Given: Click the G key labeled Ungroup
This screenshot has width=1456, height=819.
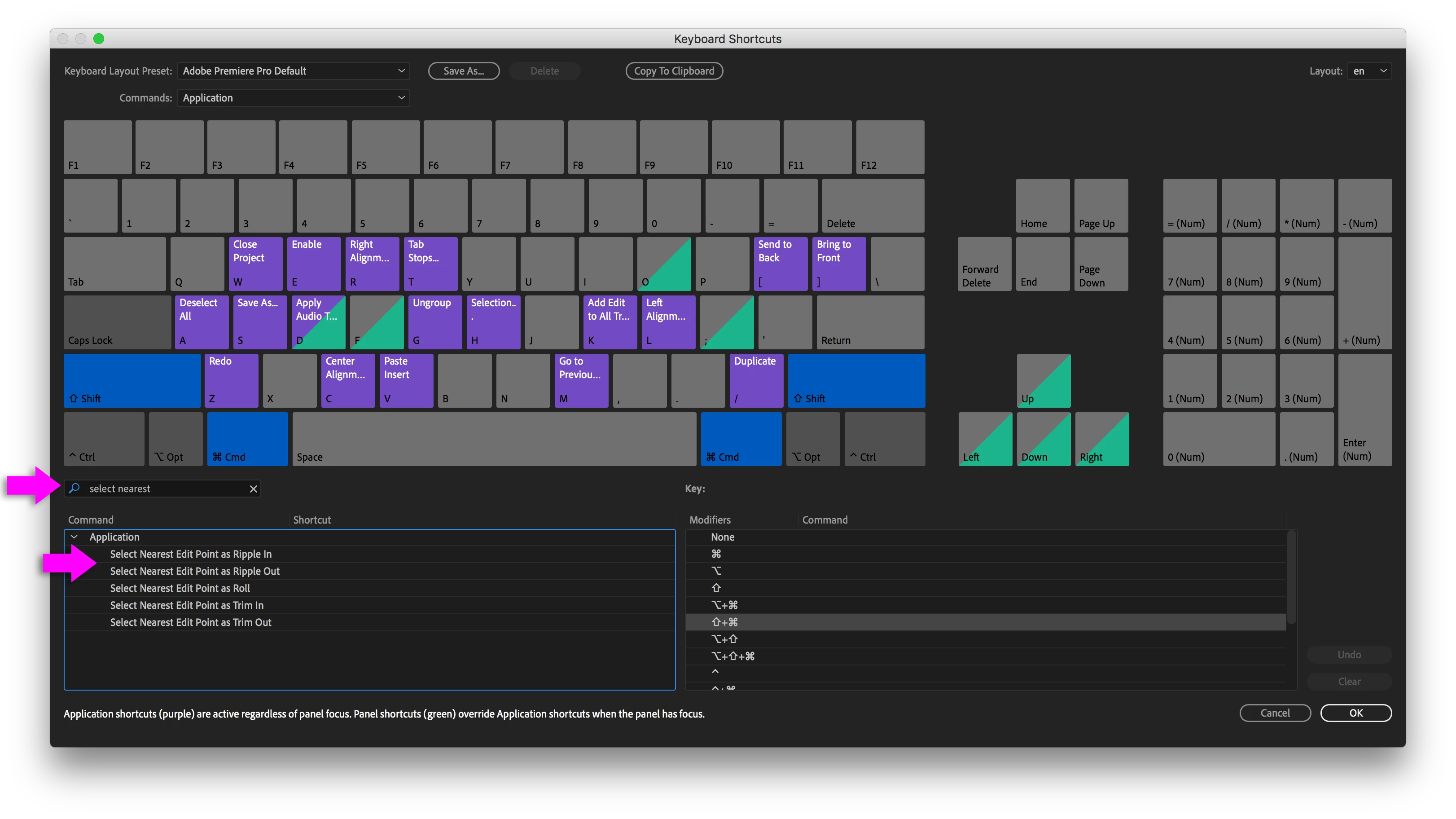Looking at the screenshot, I should (x=436, y=322).
